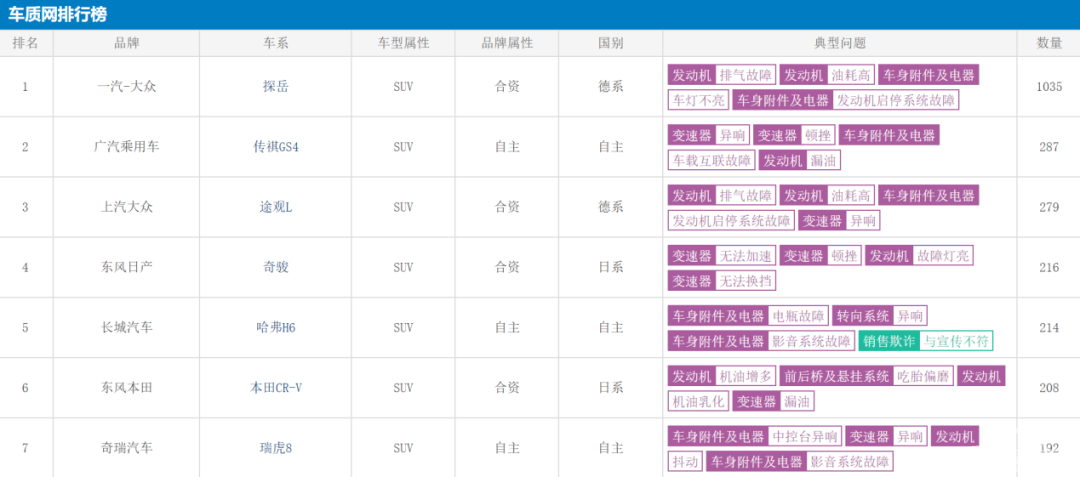The height and width of the screenshot is (477, 1080).
Task: Click the count 214 for 哈弗H6
Action: coord(1049,328)
